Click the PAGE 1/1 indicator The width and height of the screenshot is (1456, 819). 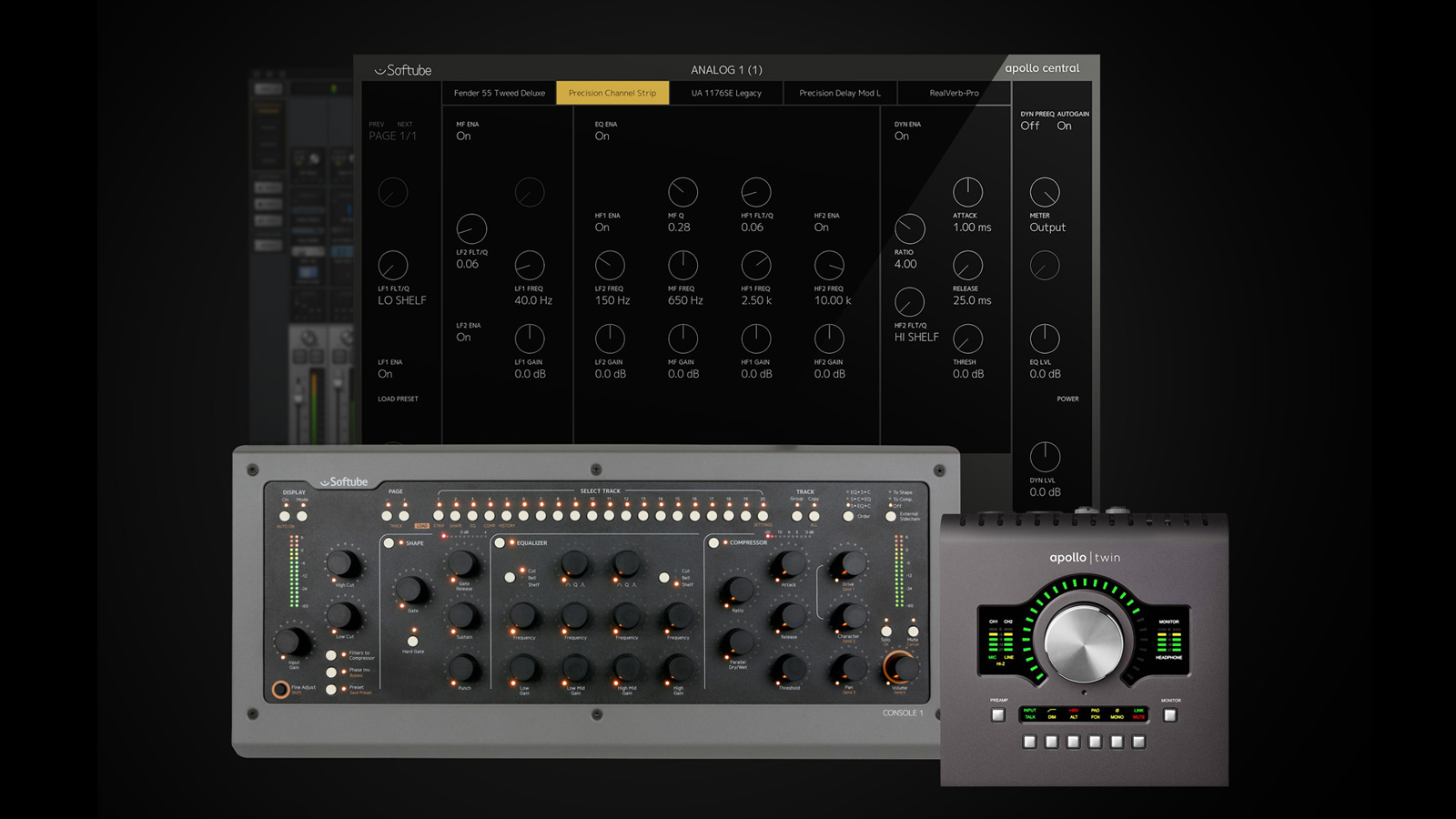[392, 136]
